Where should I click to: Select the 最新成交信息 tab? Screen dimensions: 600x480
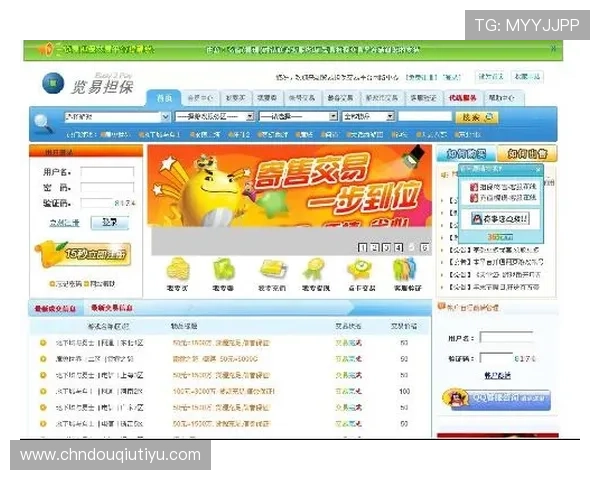pyautogui.click(x=55, y=309)
